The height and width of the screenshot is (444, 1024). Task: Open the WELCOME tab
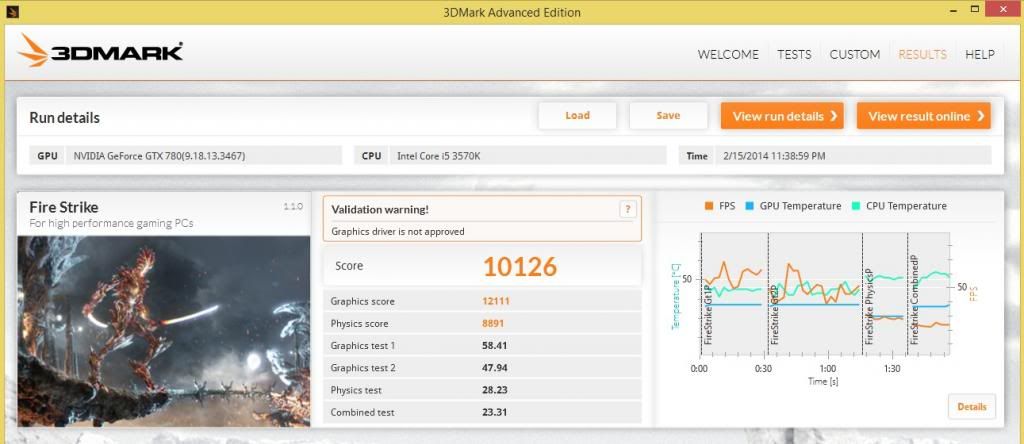click(x=727, y=54)
